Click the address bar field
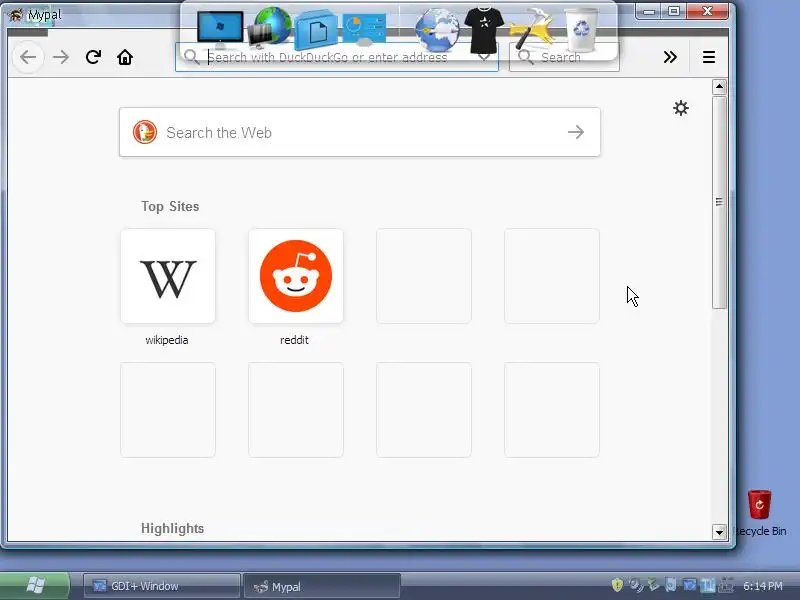 (337, 57)
